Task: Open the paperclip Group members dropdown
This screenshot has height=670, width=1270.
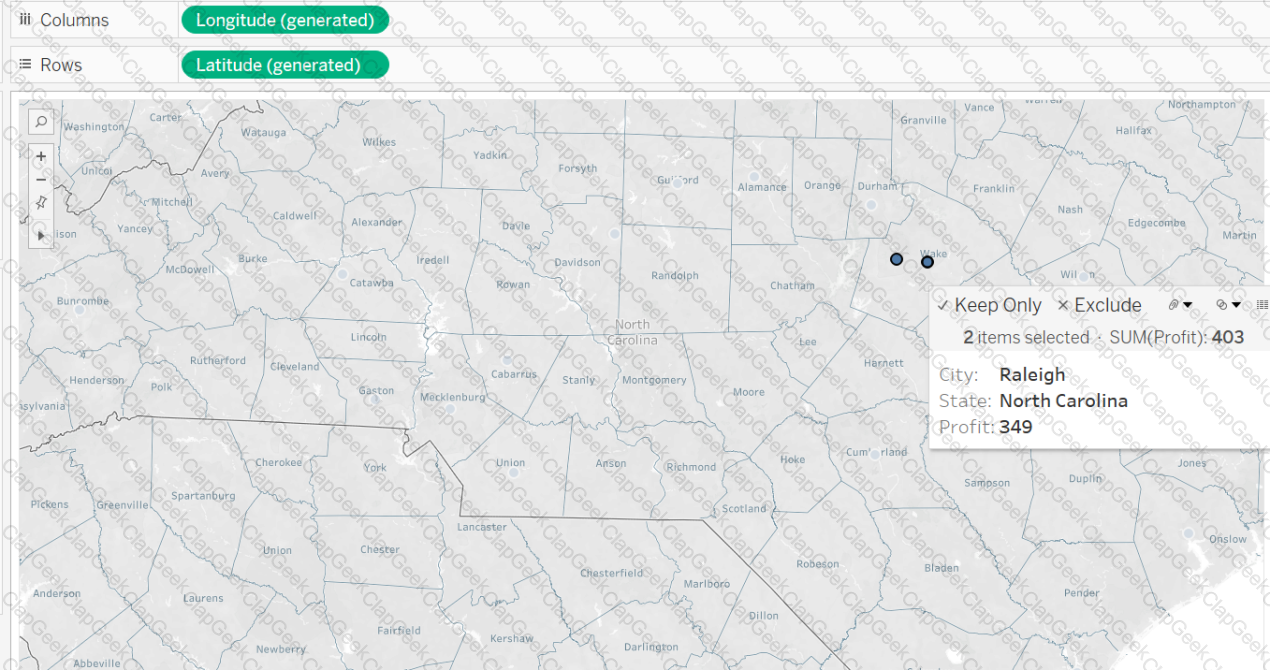Action: click(x=1180, y=305)
